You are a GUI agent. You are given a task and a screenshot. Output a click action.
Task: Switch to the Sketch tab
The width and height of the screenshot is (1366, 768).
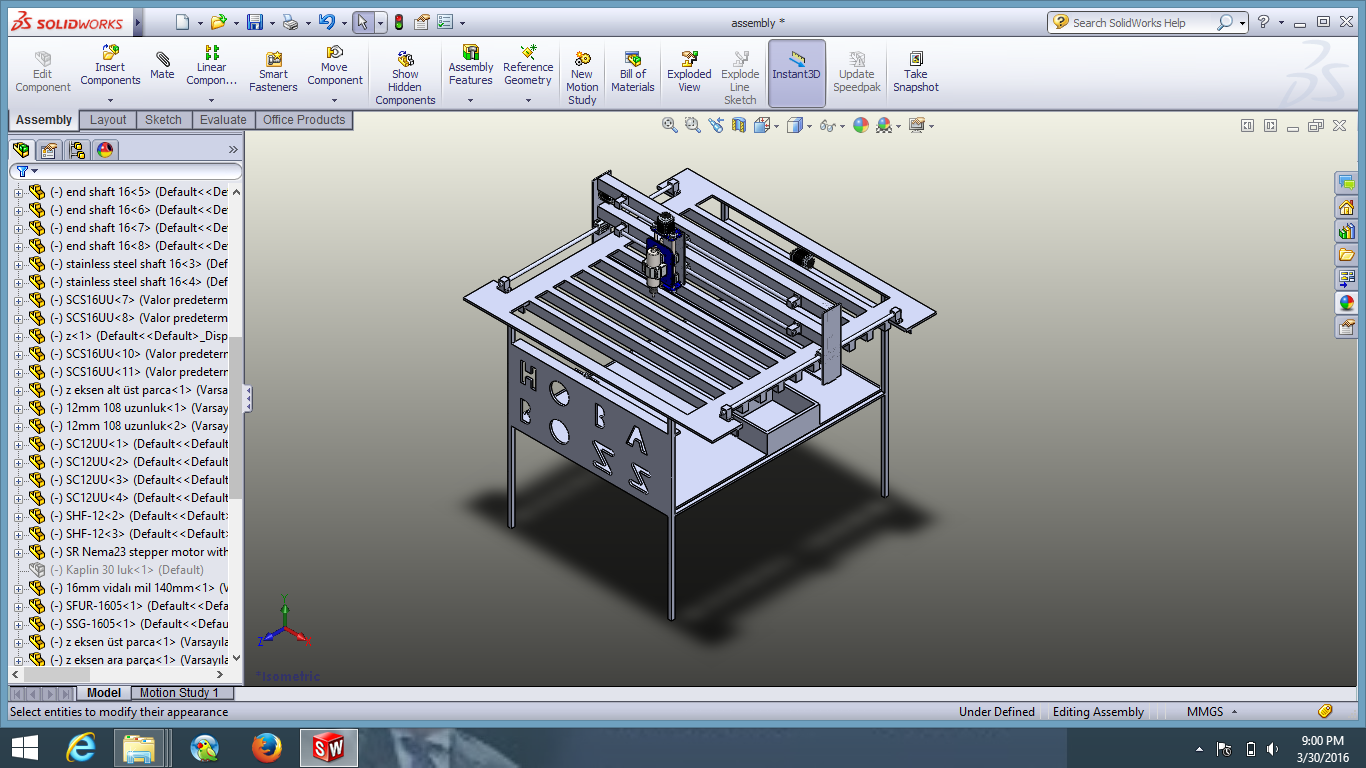click(x=163, y=120)
